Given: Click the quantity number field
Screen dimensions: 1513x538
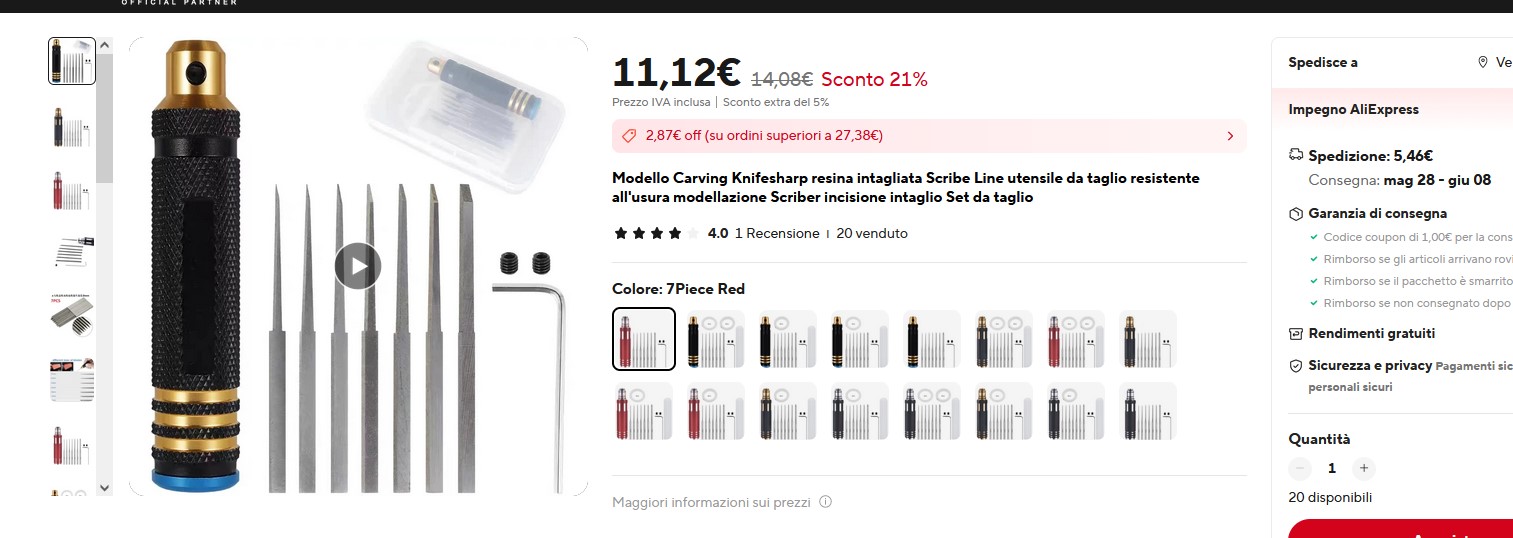Looking at the screenshot, I should pos(1331,468).
